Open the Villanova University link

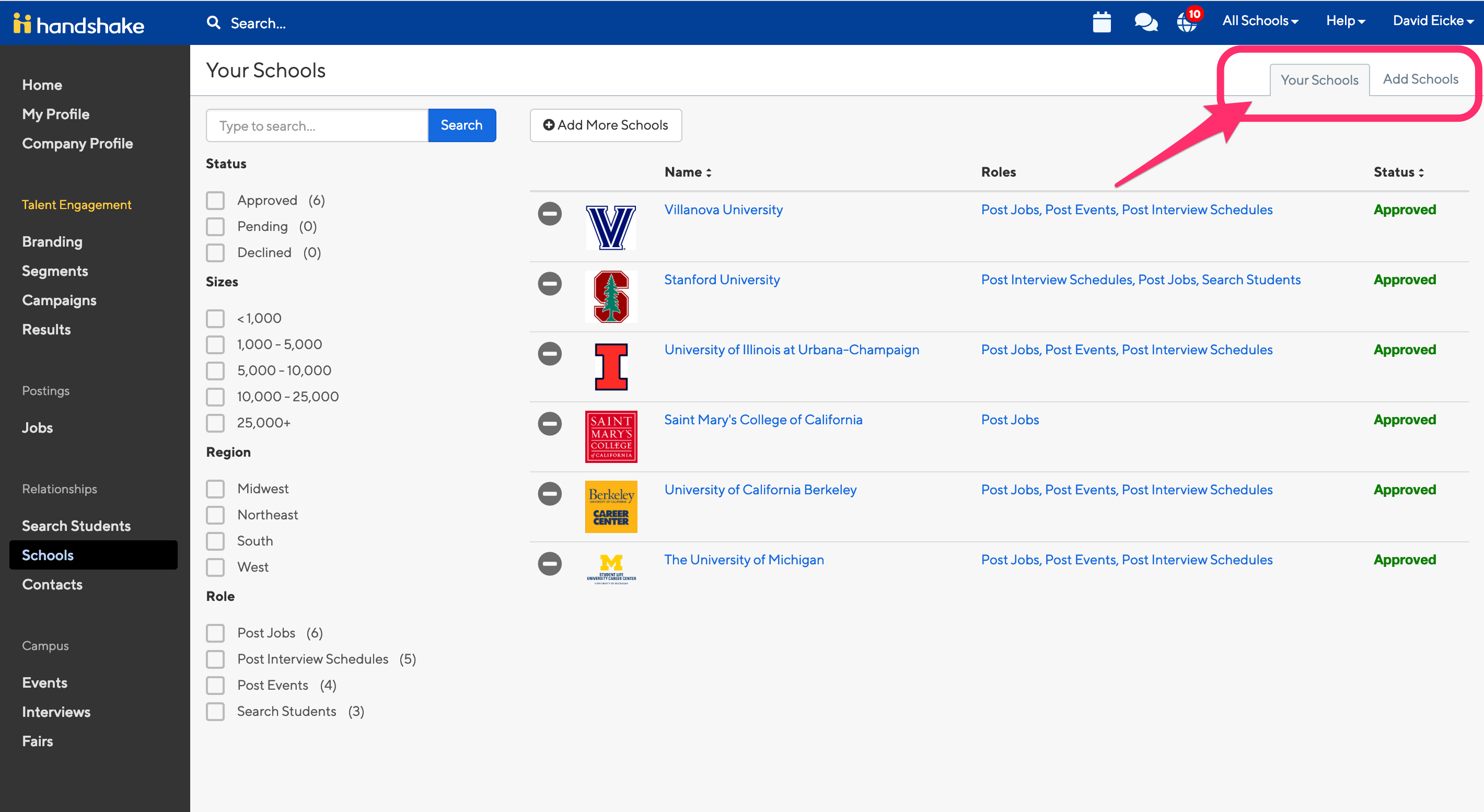pos(724,210)
